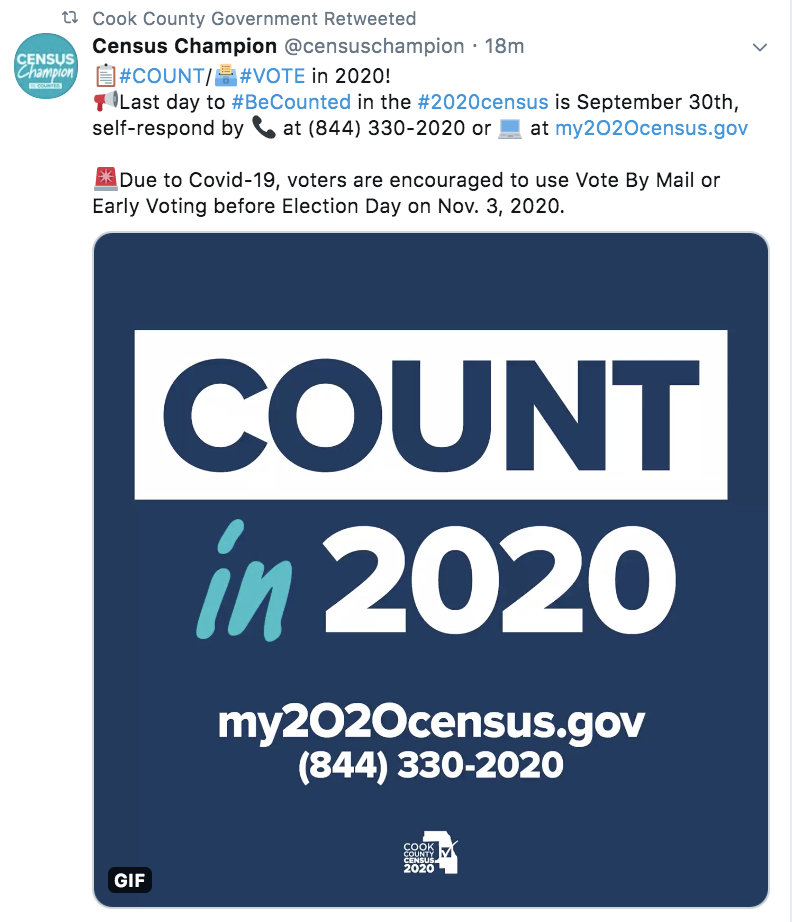
Task: Open the #COUNT hashtag
Action: (161, 75)
